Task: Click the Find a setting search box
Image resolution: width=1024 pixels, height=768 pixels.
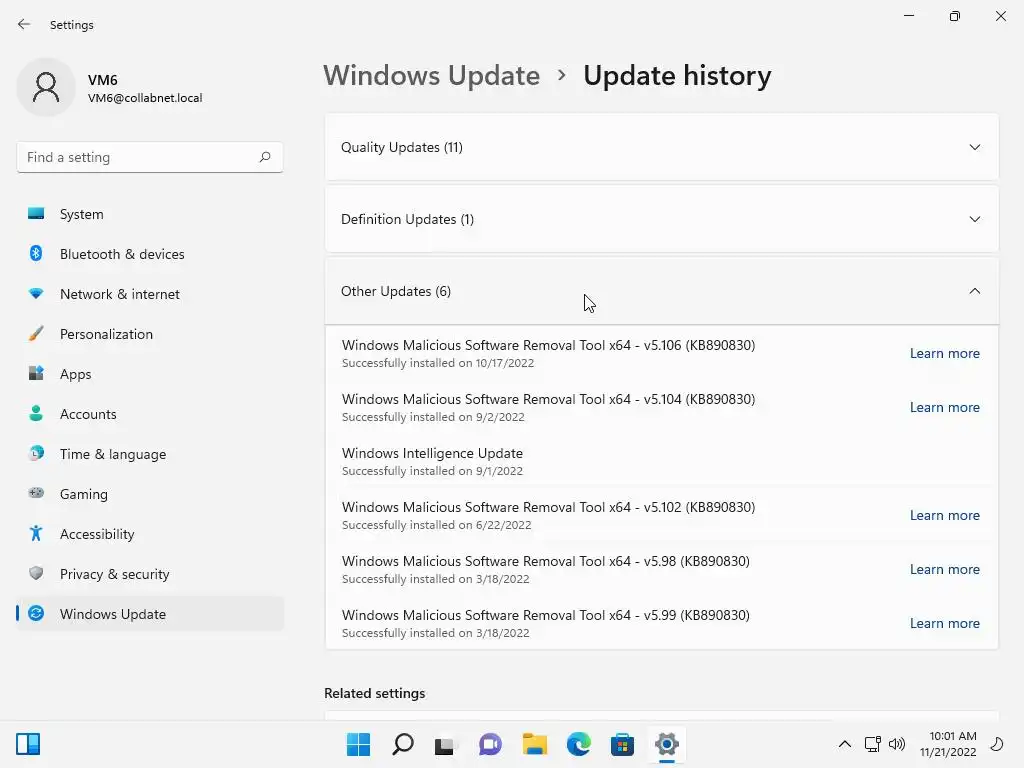Action: (x=150, y=157)
